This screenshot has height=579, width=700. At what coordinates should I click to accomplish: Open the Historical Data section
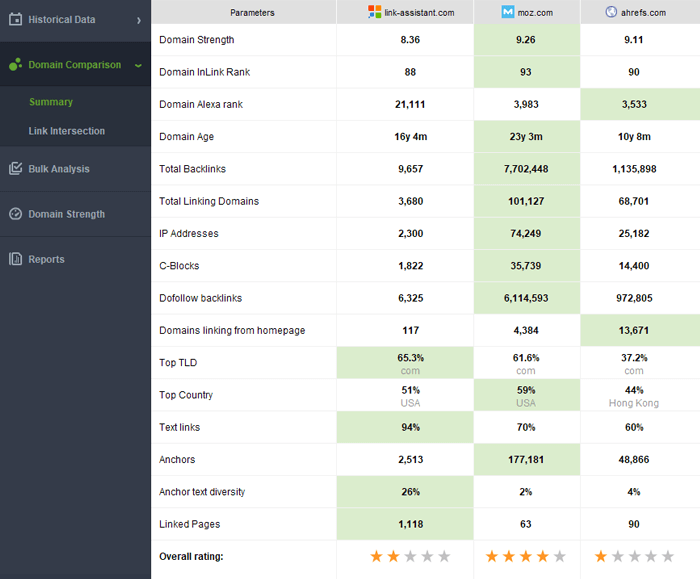tap(75, 20)
